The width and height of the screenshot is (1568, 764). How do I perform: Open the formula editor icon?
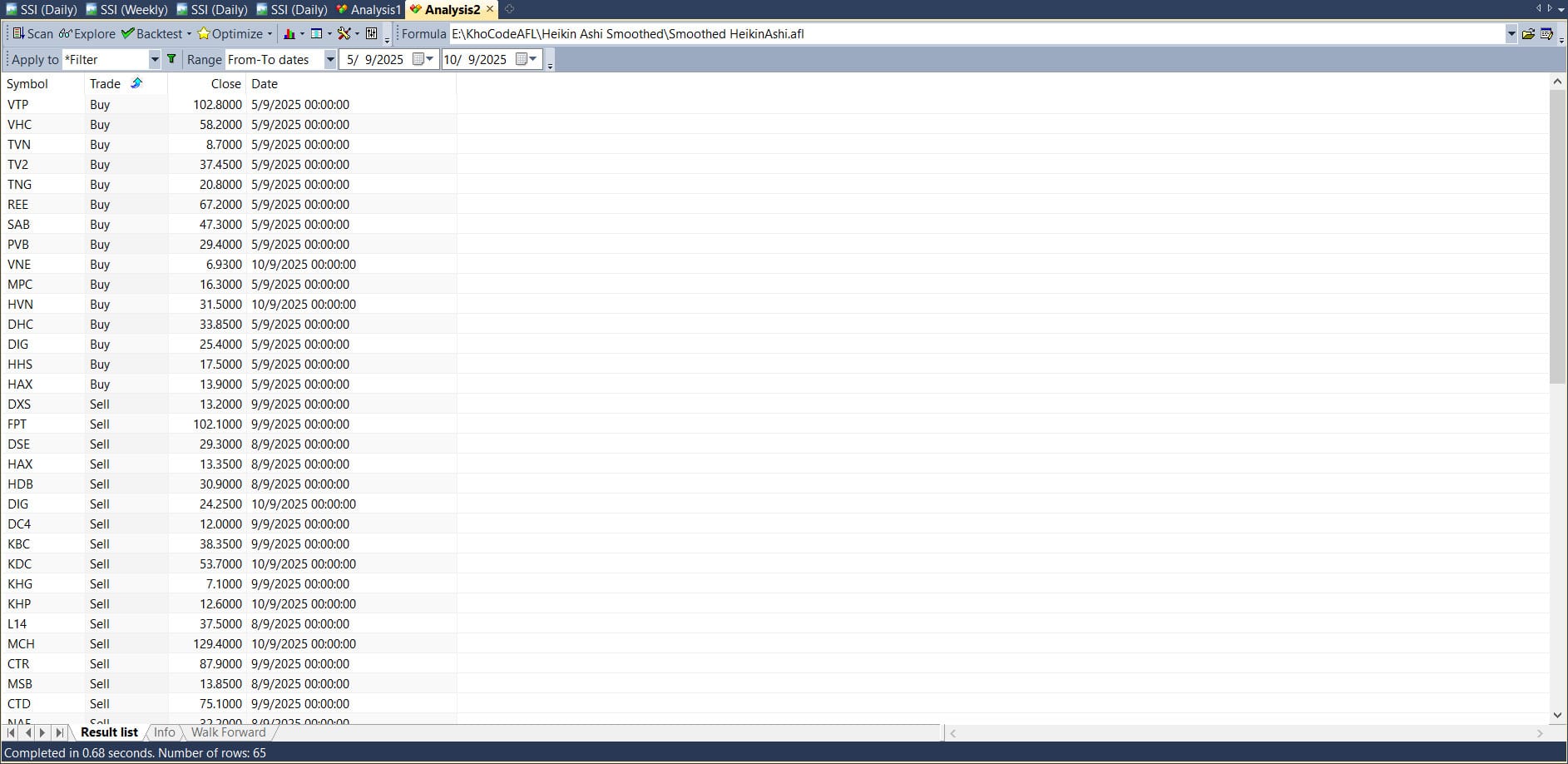1546,34
